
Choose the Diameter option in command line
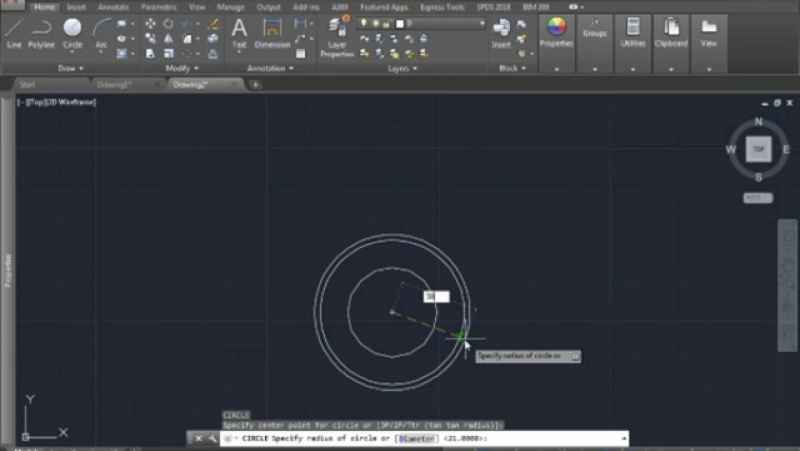(417, 438)
